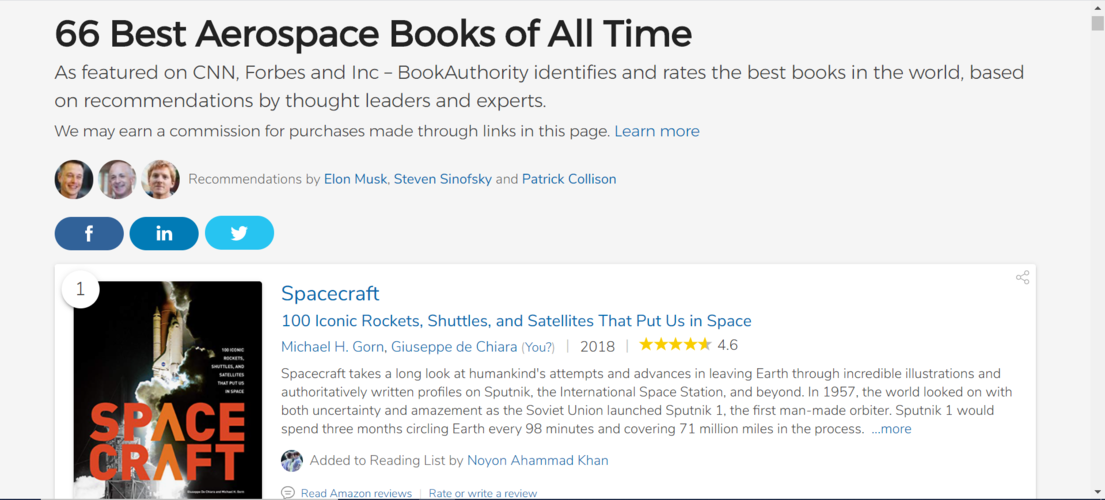Click the speech bubble reviews icon
The image size is (1105, 500).
288,493
